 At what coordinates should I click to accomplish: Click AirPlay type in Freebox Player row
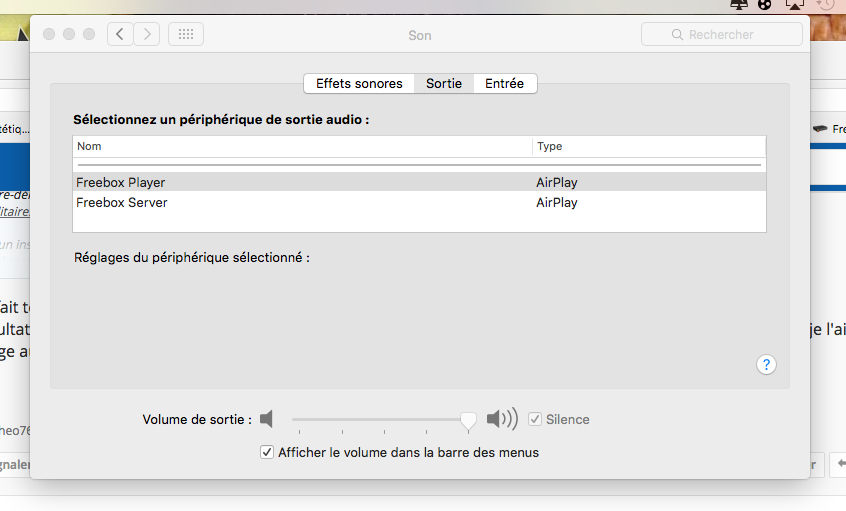(557, 182)
